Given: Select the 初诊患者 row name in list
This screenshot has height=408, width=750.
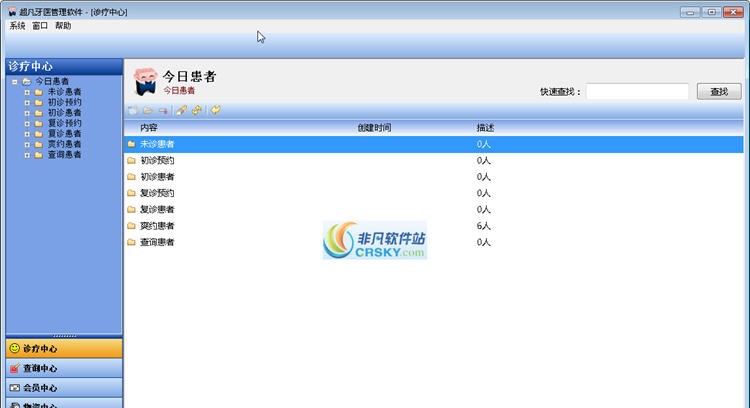Looking at the screenshot, I should pyautogui.click(x=157, y=176).
